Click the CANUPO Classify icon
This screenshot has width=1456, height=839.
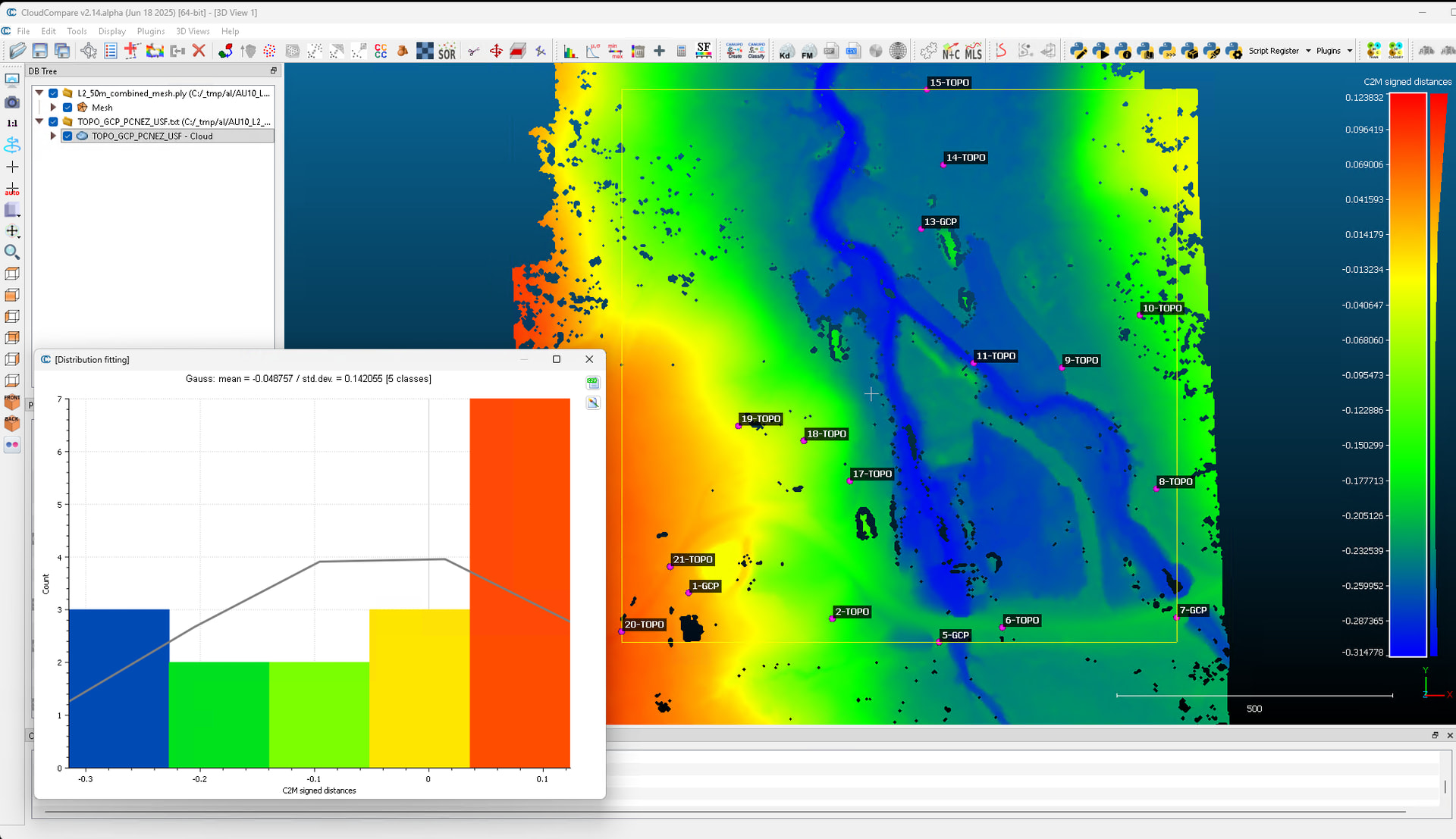point(757,51)
